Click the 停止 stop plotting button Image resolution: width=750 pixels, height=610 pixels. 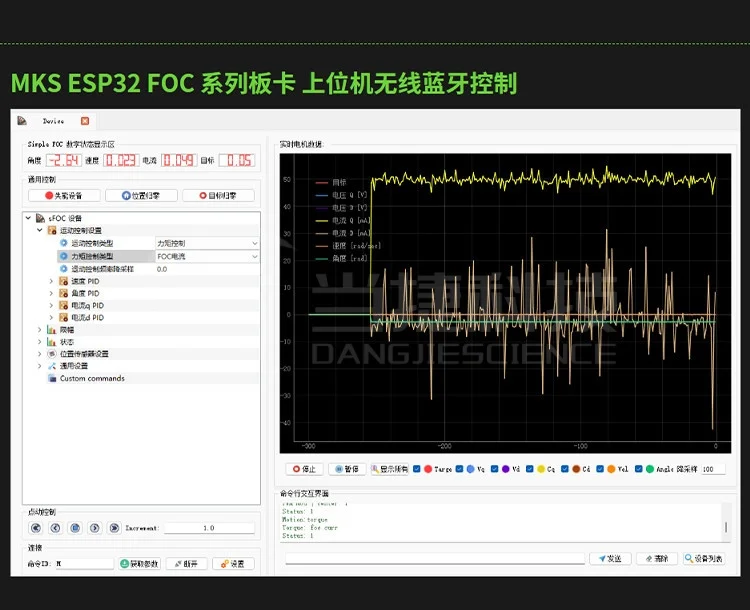pos(304,469)
